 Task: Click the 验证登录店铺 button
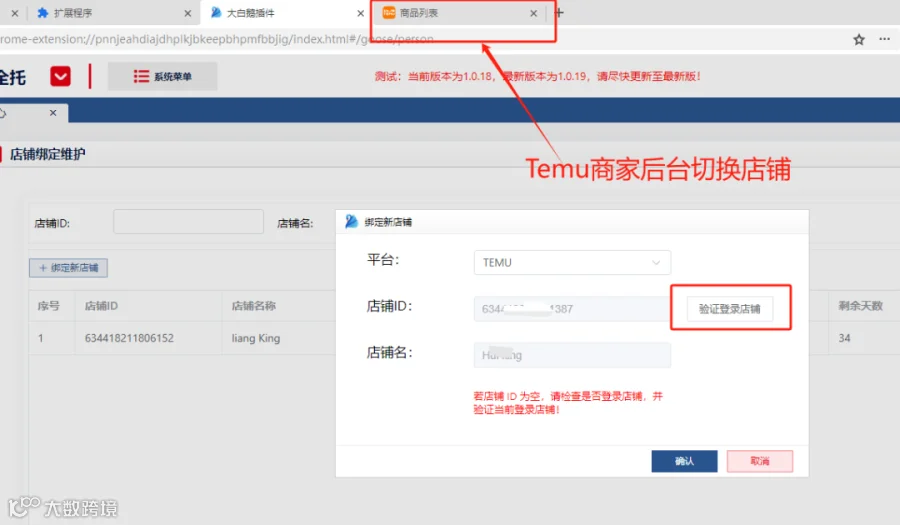730,309
